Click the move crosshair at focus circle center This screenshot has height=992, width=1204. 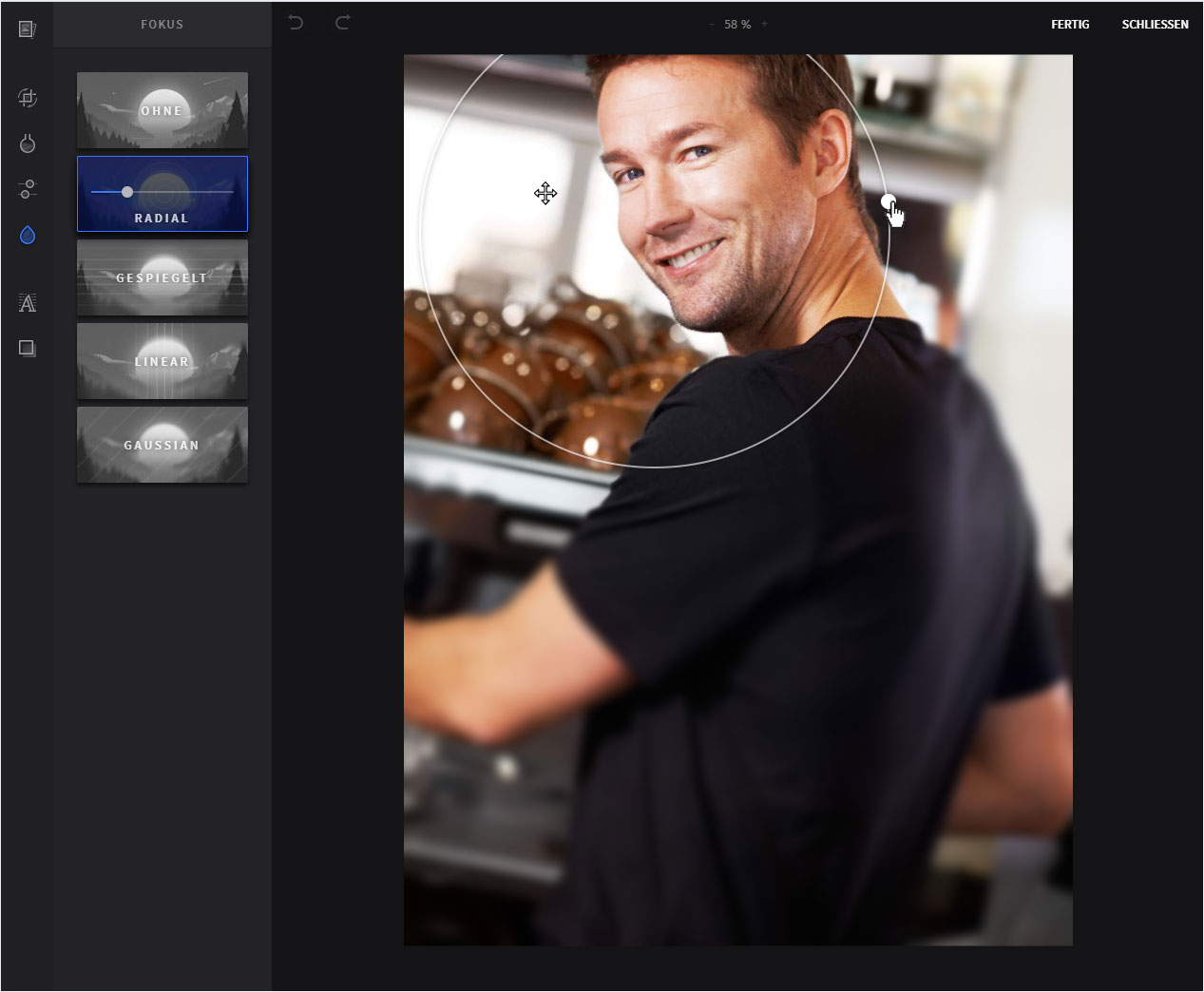545,194
